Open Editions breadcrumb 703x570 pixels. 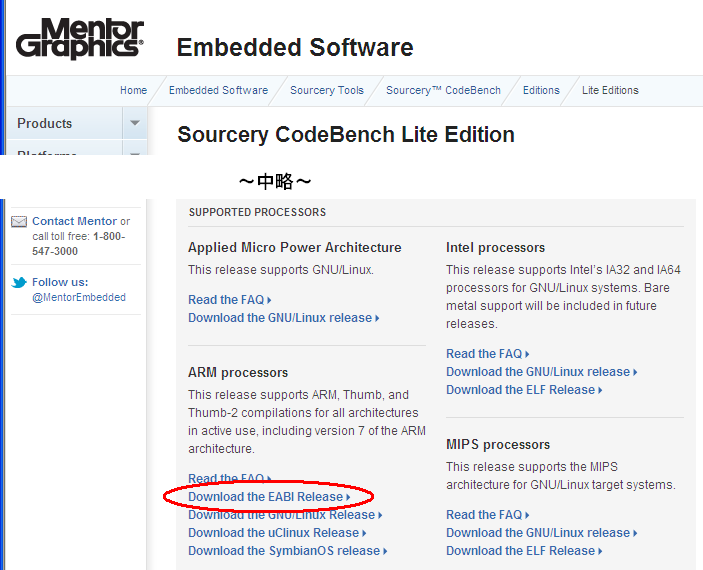coord(541,90)
